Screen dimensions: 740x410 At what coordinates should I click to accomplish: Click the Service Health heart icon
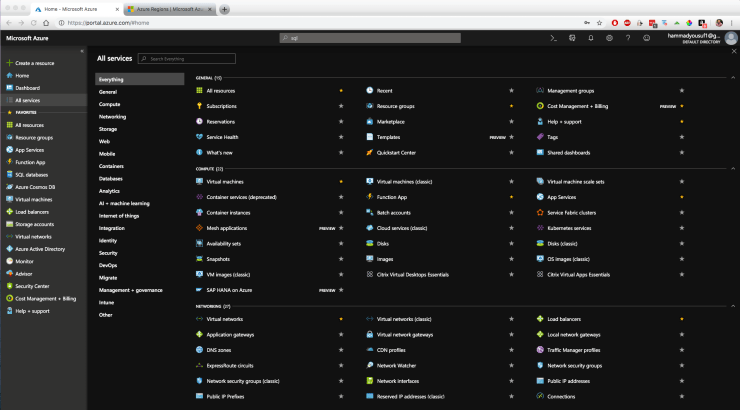[x=199, y=137]
